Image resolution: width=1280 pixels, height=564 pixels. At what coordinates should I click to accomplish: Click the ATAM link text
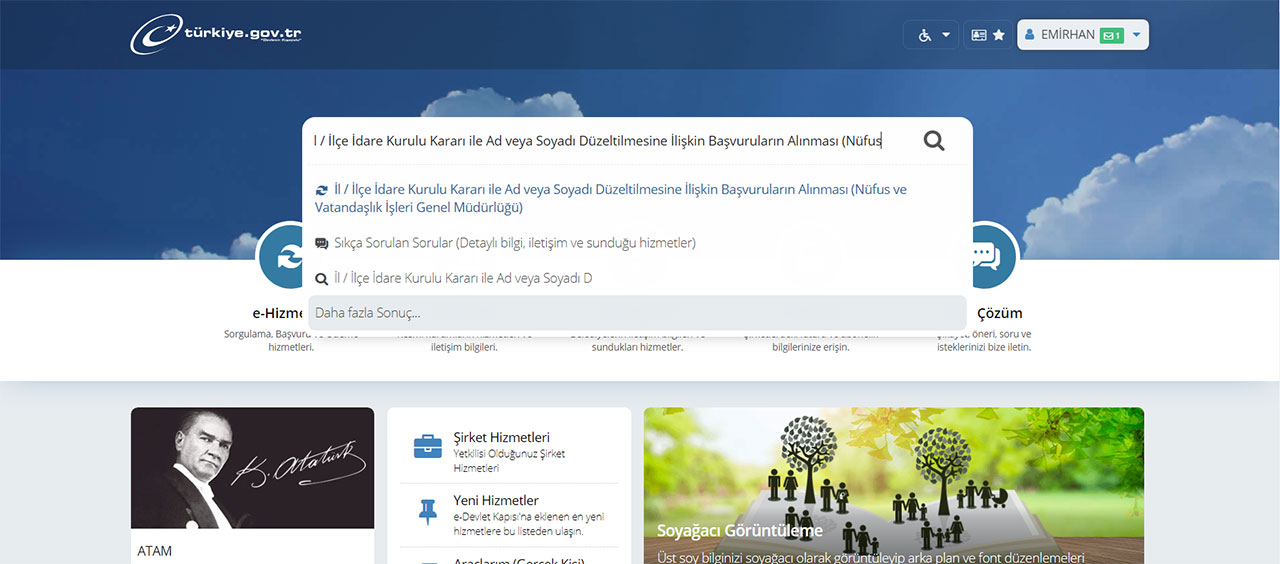point(155,551)
